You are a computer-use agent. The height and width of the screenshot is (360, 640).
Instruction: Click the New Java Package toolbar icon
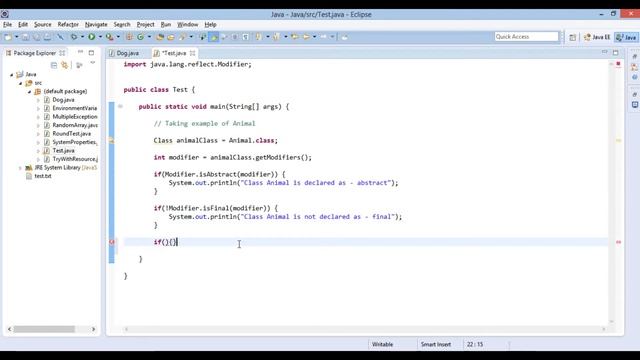[129, 37]
